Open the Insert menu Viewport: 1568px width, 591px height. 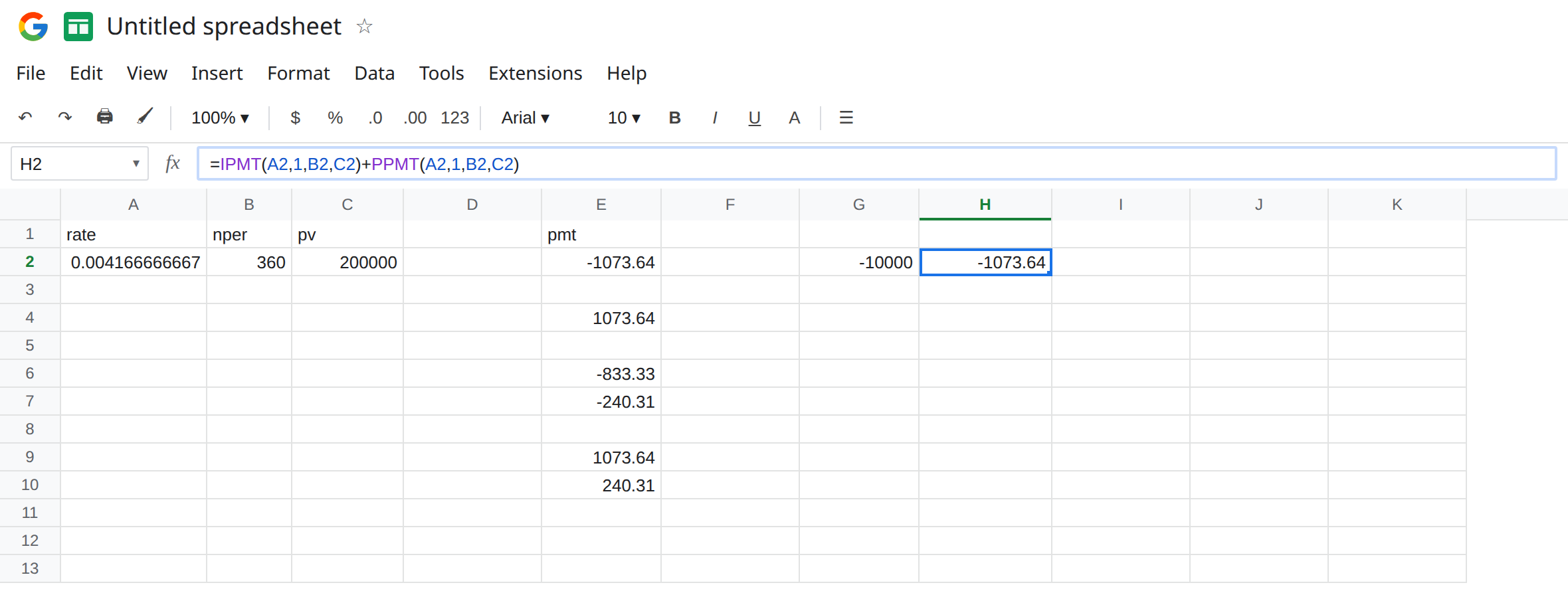click(x=217, y=73)
